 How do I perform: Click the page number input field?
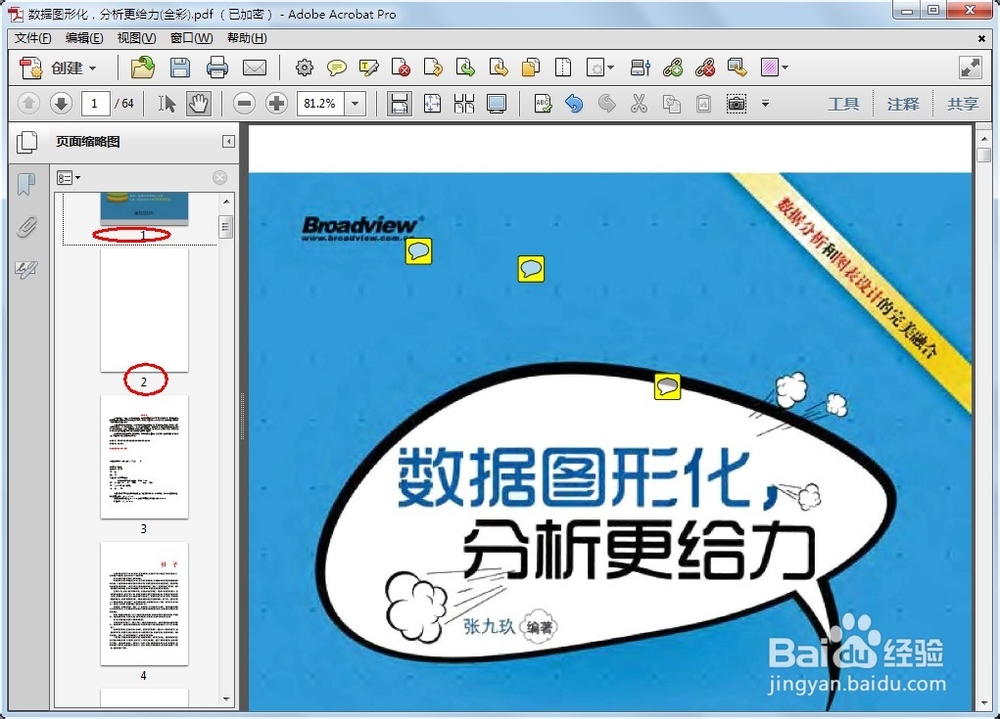click(96, 103)
